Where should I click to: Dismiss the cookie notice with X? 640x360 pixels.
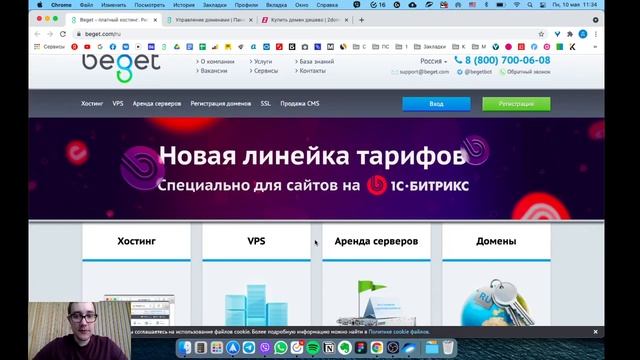pyautogui.click(x=596, y=332)
